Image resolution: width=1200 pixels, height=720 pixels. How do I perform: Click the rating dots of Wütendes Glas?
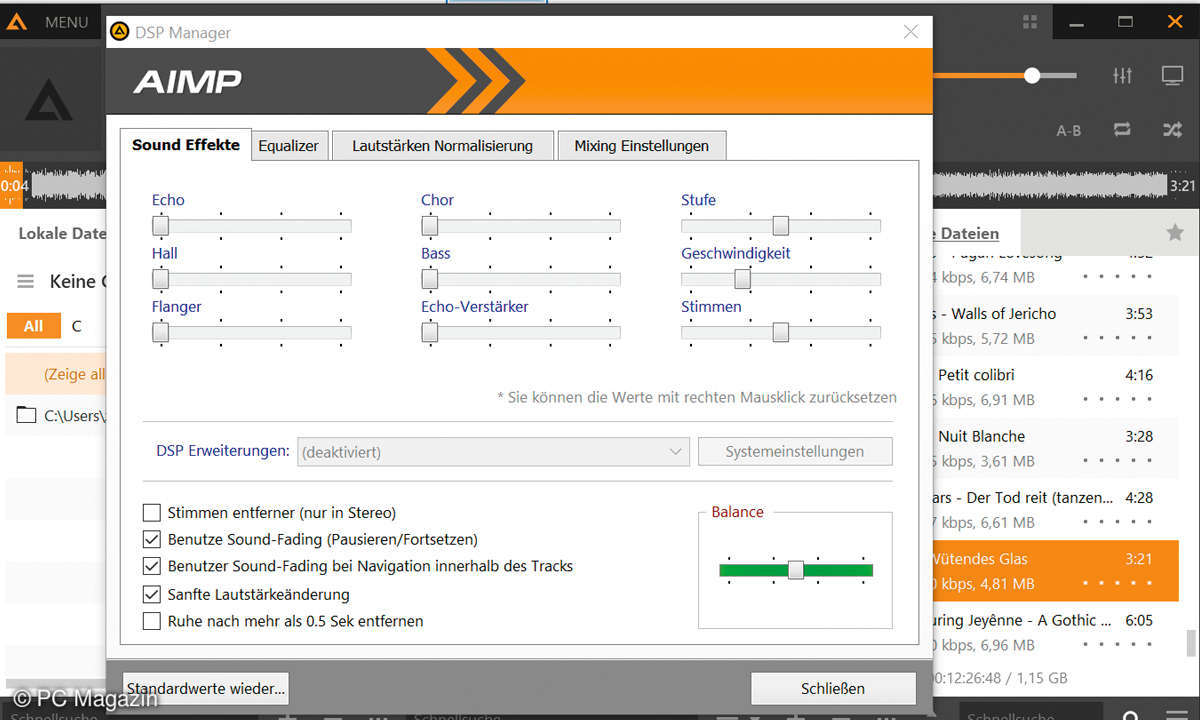(1119, 584)
